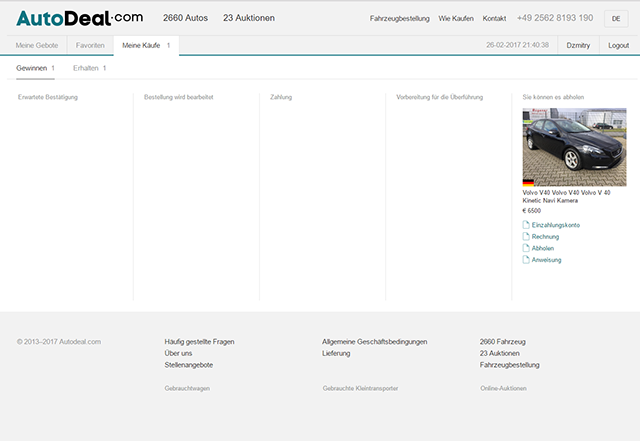Open the Wie Kaufen page

coord(456,18)
